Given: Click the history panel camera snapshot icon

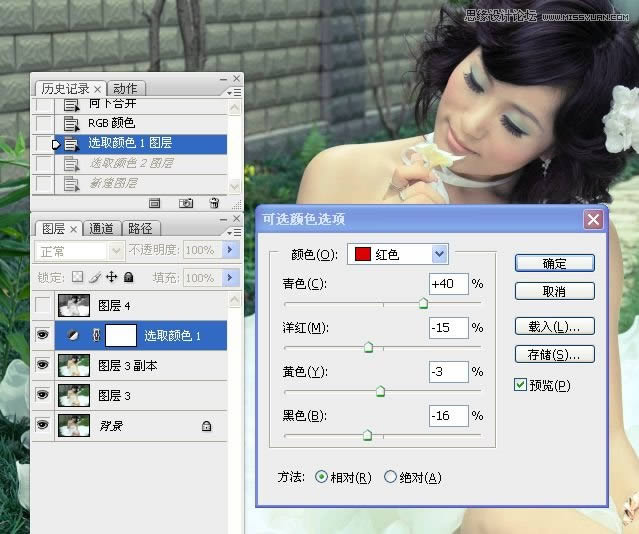Looking at the screenshot, I should coord(185,203).
